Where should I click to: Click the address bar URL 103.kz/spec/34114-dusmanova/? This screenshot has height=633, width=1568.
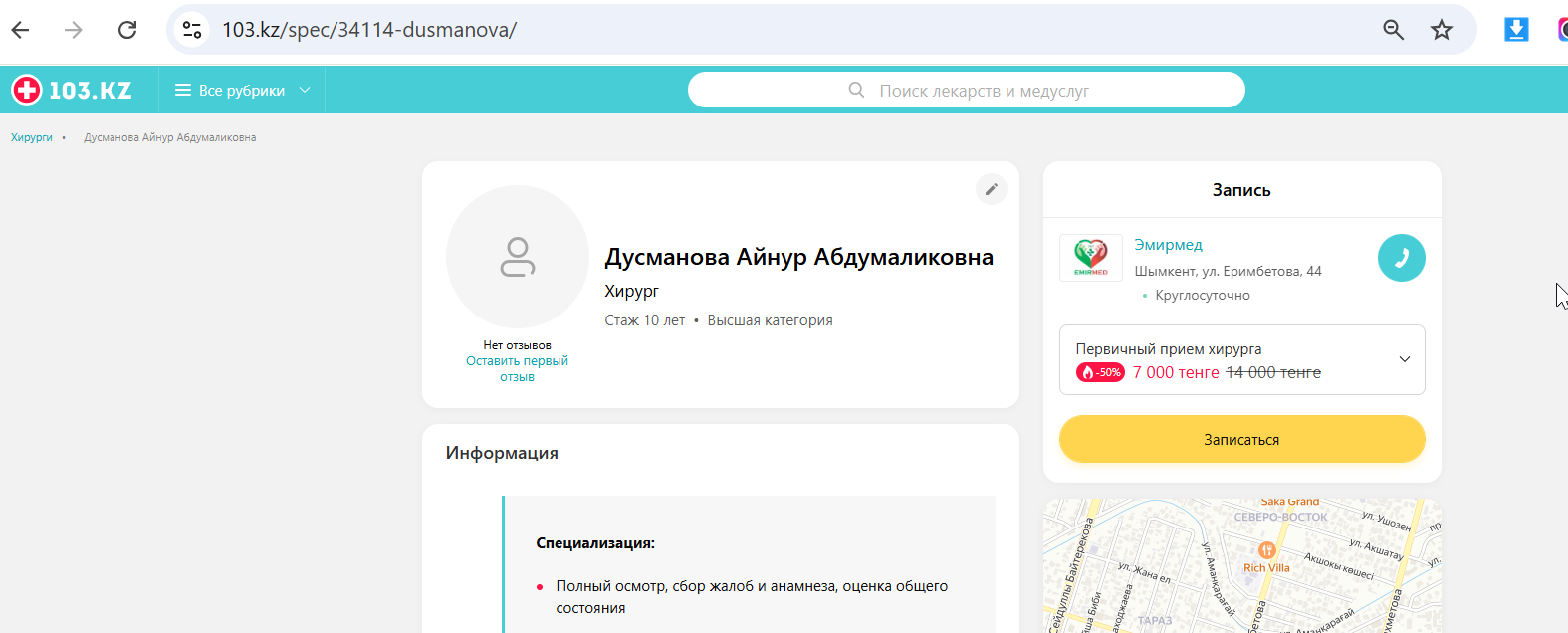(x=369, y=30)
